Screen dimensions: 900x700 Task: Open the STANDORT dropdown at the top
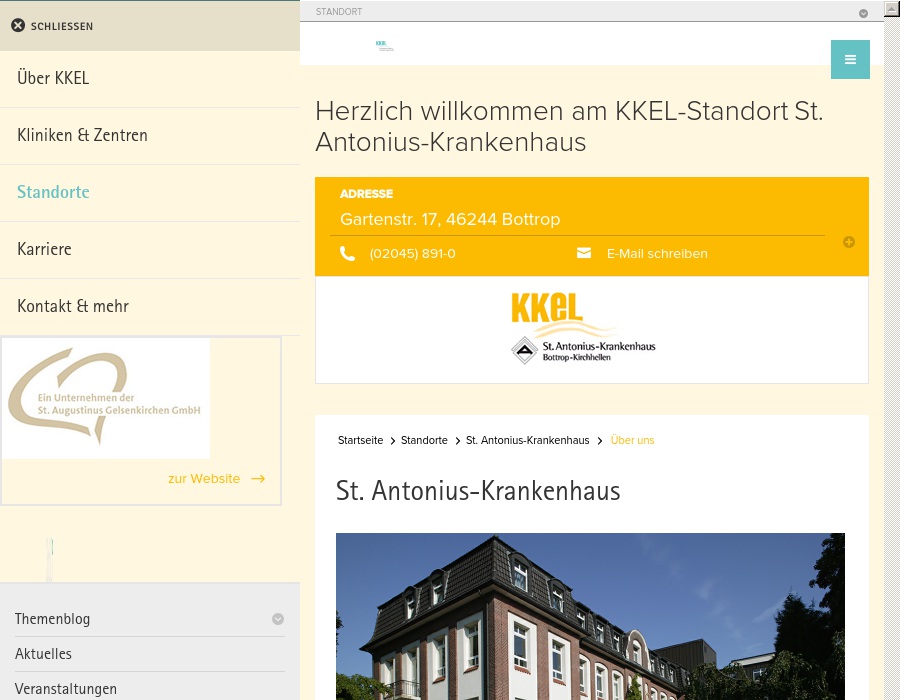[863, 13]
